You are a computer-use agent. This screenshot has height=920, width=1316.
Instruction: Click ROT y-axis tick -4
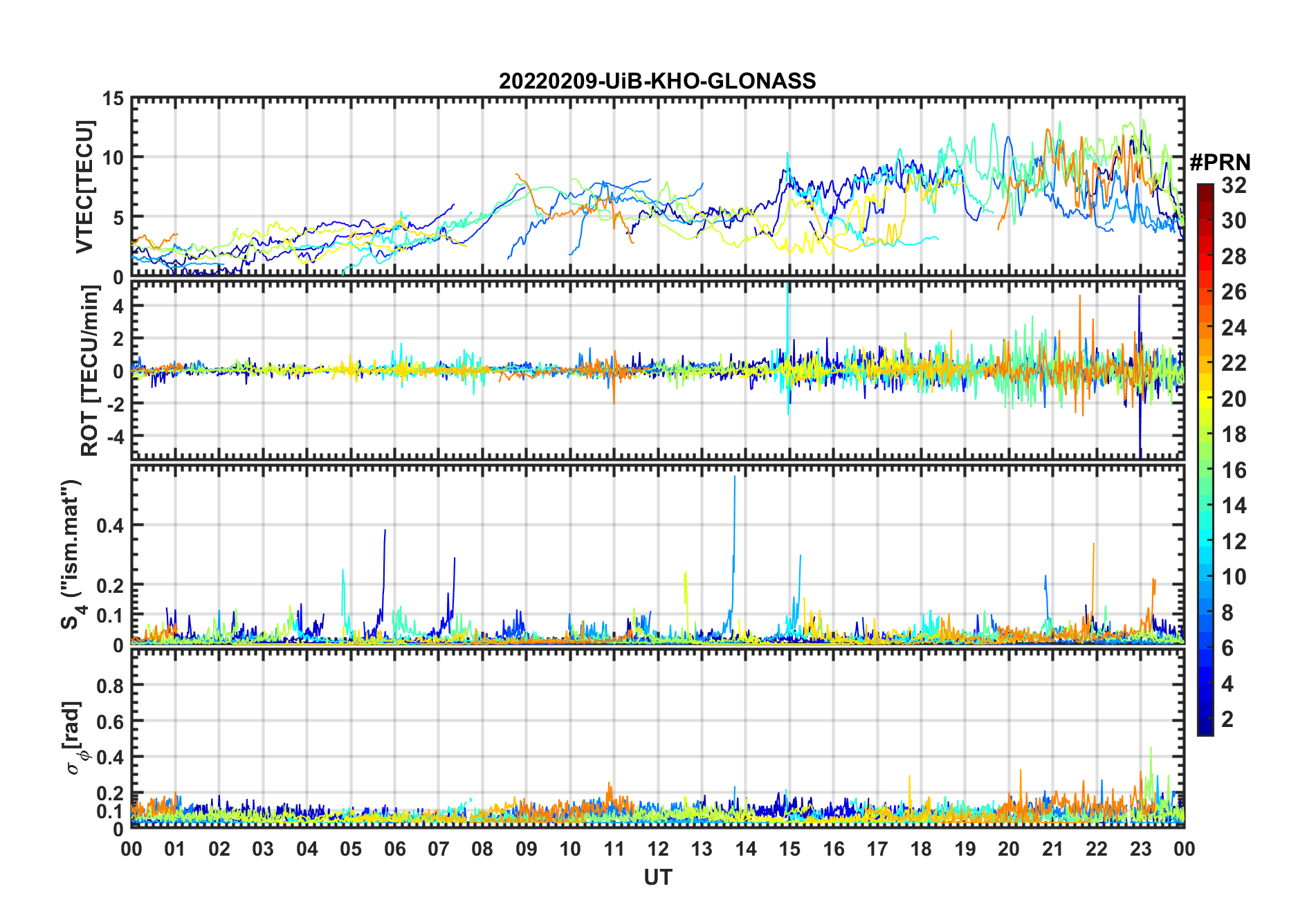116,437
